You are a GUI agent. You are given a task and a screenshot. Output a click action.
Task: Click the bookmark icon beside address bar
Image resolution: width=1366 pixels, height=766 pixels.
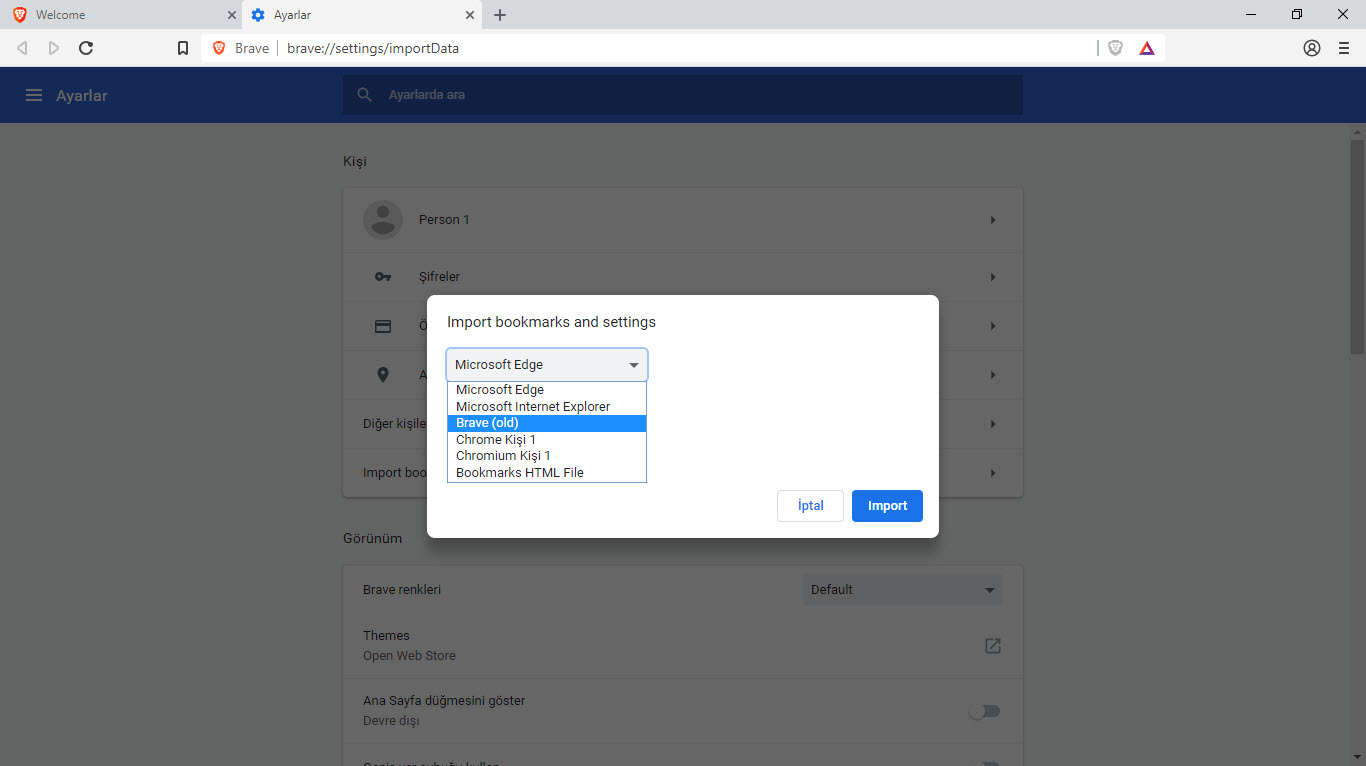pos(183,48)
